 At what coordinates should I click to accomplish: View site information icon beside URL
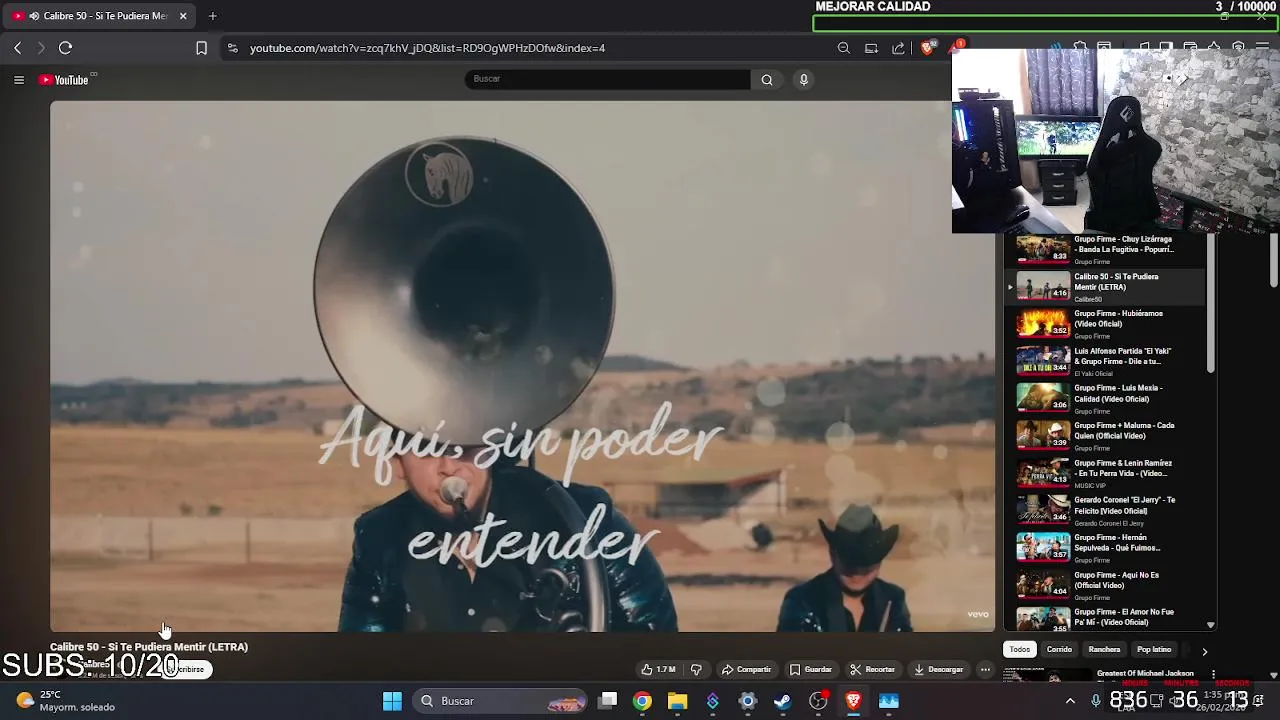[x=232, y=48]
